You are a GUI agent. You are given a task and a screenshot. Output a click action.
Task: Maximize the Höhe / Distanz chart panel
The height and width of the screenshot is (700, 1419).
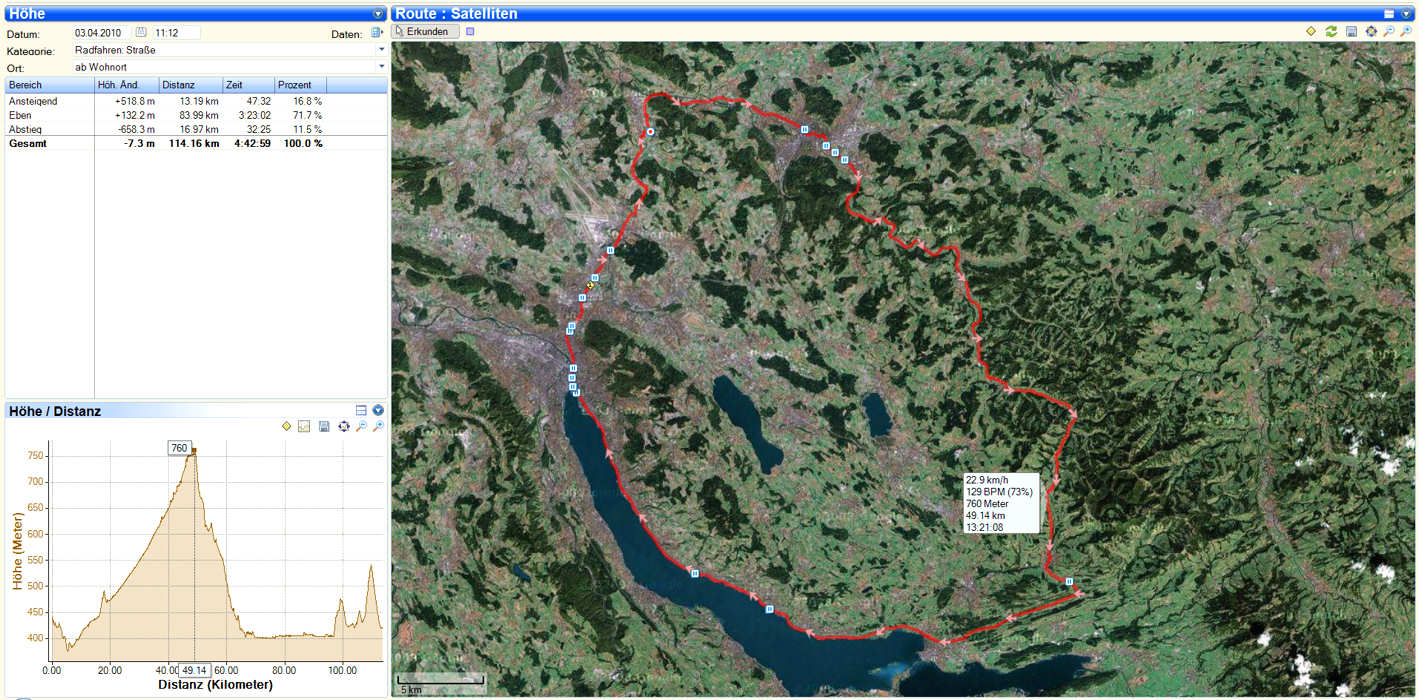tap(361, 410)
